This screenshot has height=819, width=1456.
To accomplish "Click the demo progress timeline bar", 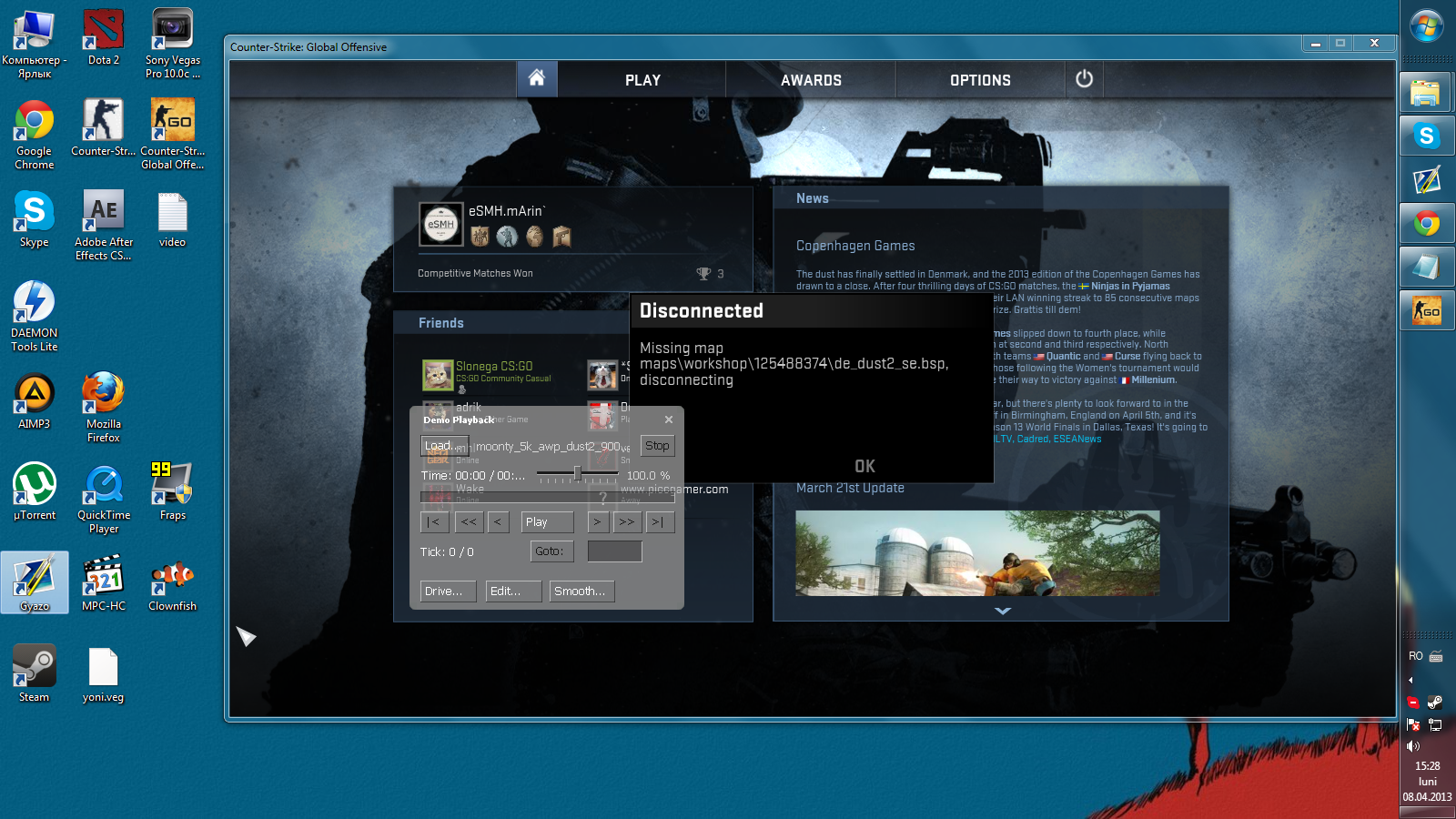I will coord(547,497).
